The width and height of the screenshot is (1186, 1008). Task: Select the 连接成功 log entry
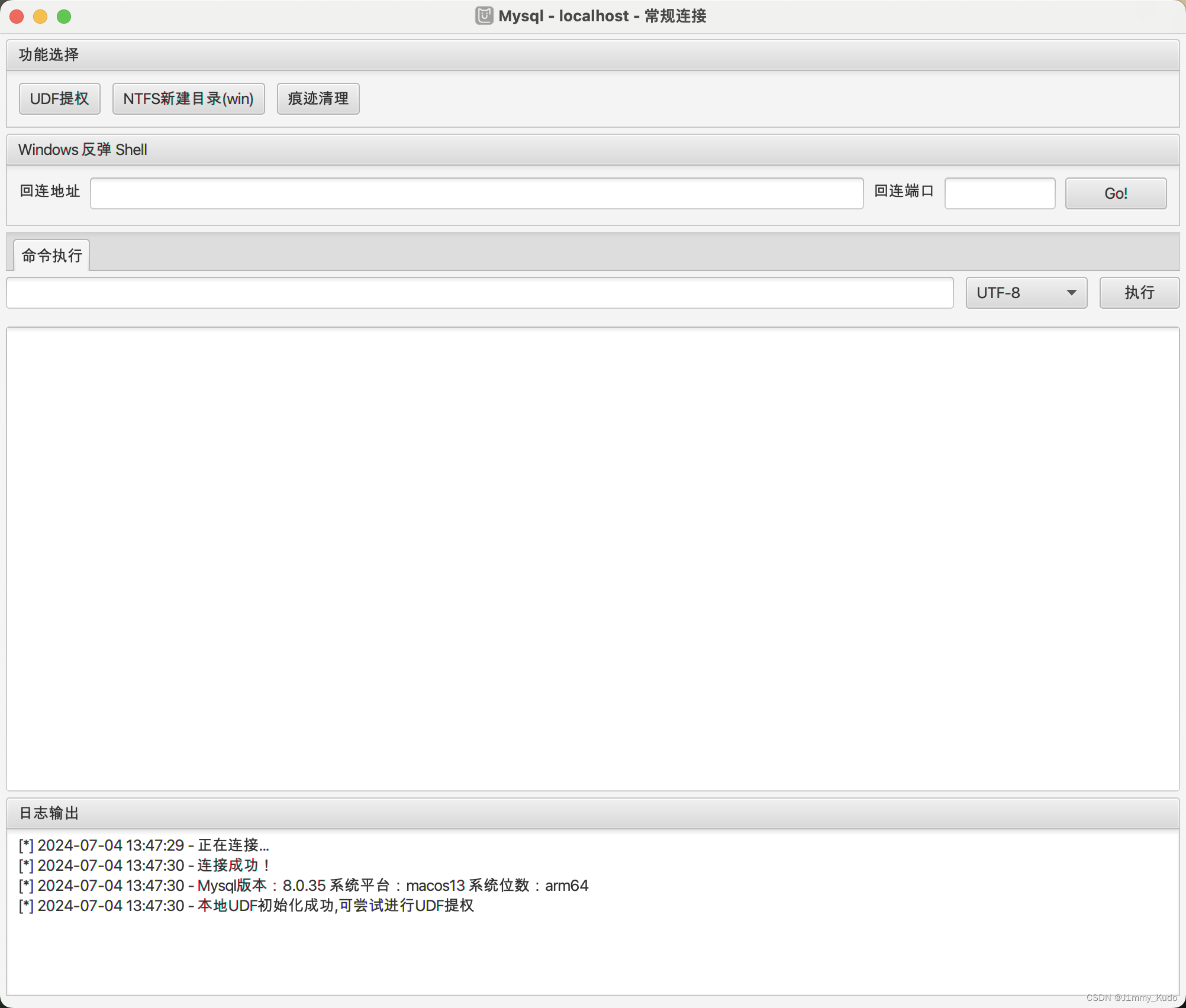[x=144, y=865]
